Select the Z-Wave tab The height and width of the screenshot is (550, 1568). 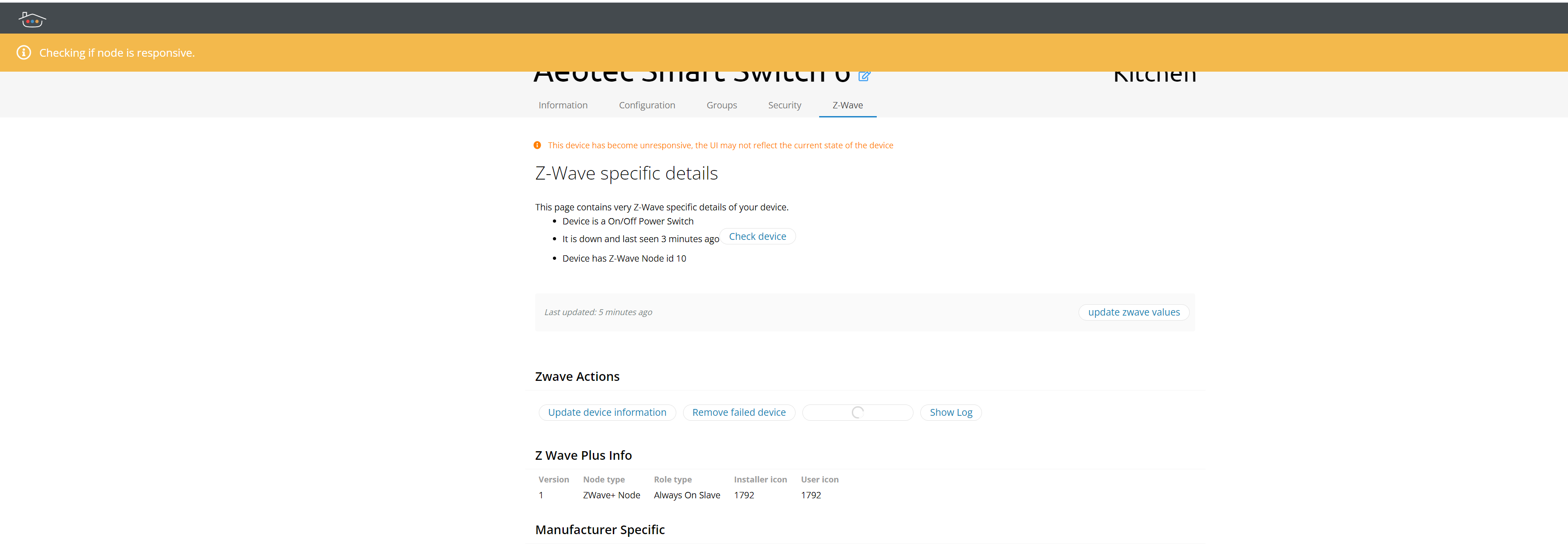point(847,105)
